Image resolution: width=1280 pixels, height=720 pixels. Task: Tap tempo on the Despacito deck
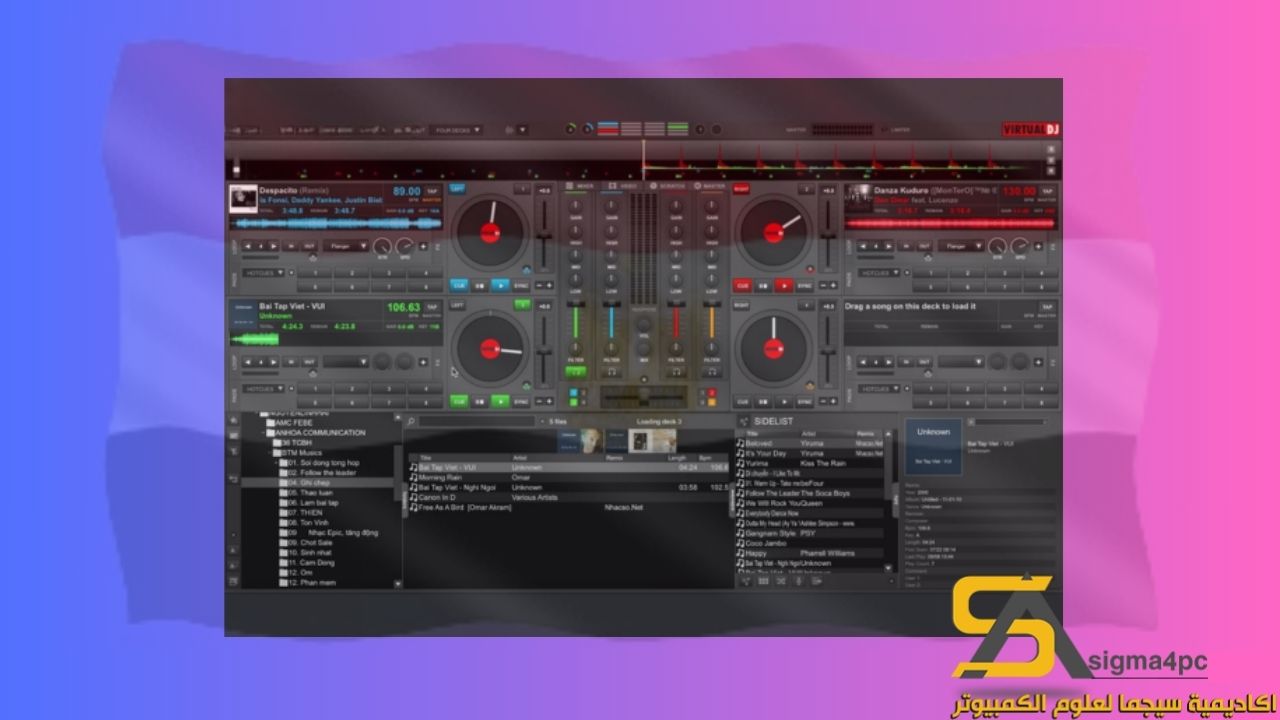pyautogui.click(x=432, y=190)
